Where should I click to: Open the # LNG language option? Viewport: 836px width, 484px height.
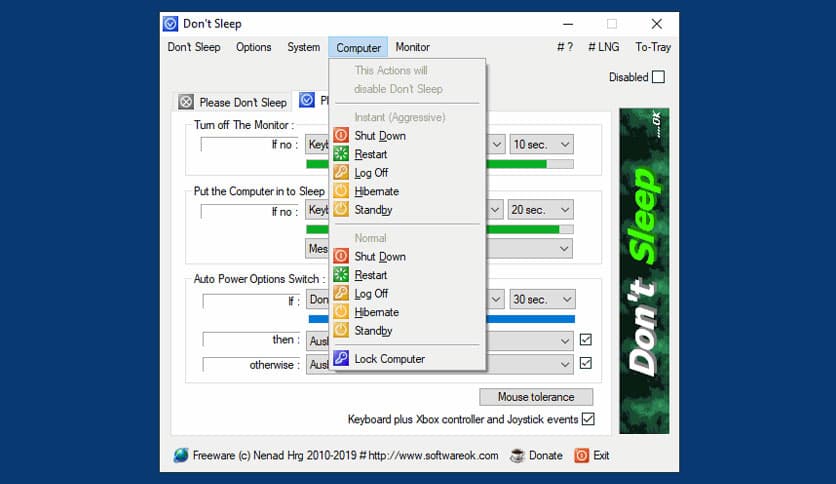(604, 47)
